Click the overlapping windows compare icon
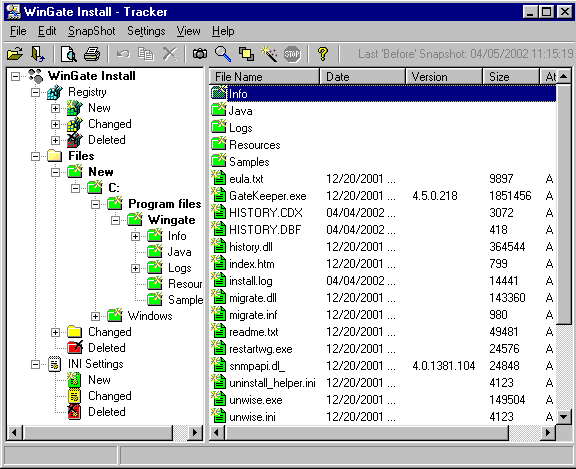This screenshot has width=576, height=469. point(246,54)
